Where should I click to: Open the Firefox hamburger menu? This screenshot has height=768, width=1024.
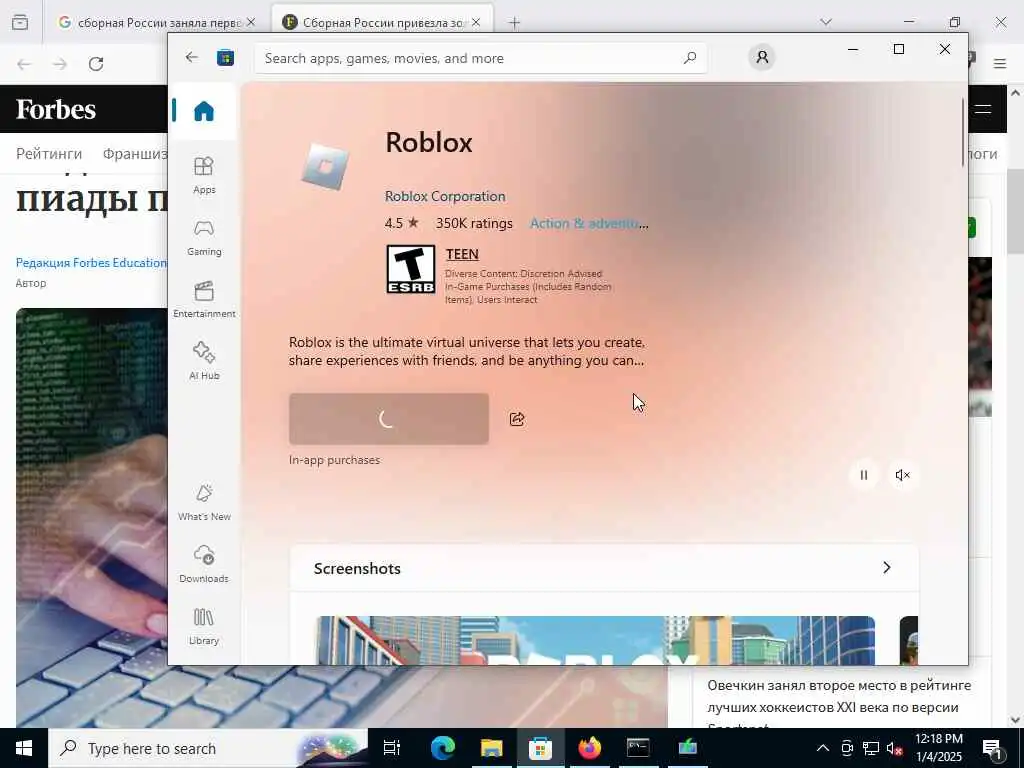(1000, 64)
